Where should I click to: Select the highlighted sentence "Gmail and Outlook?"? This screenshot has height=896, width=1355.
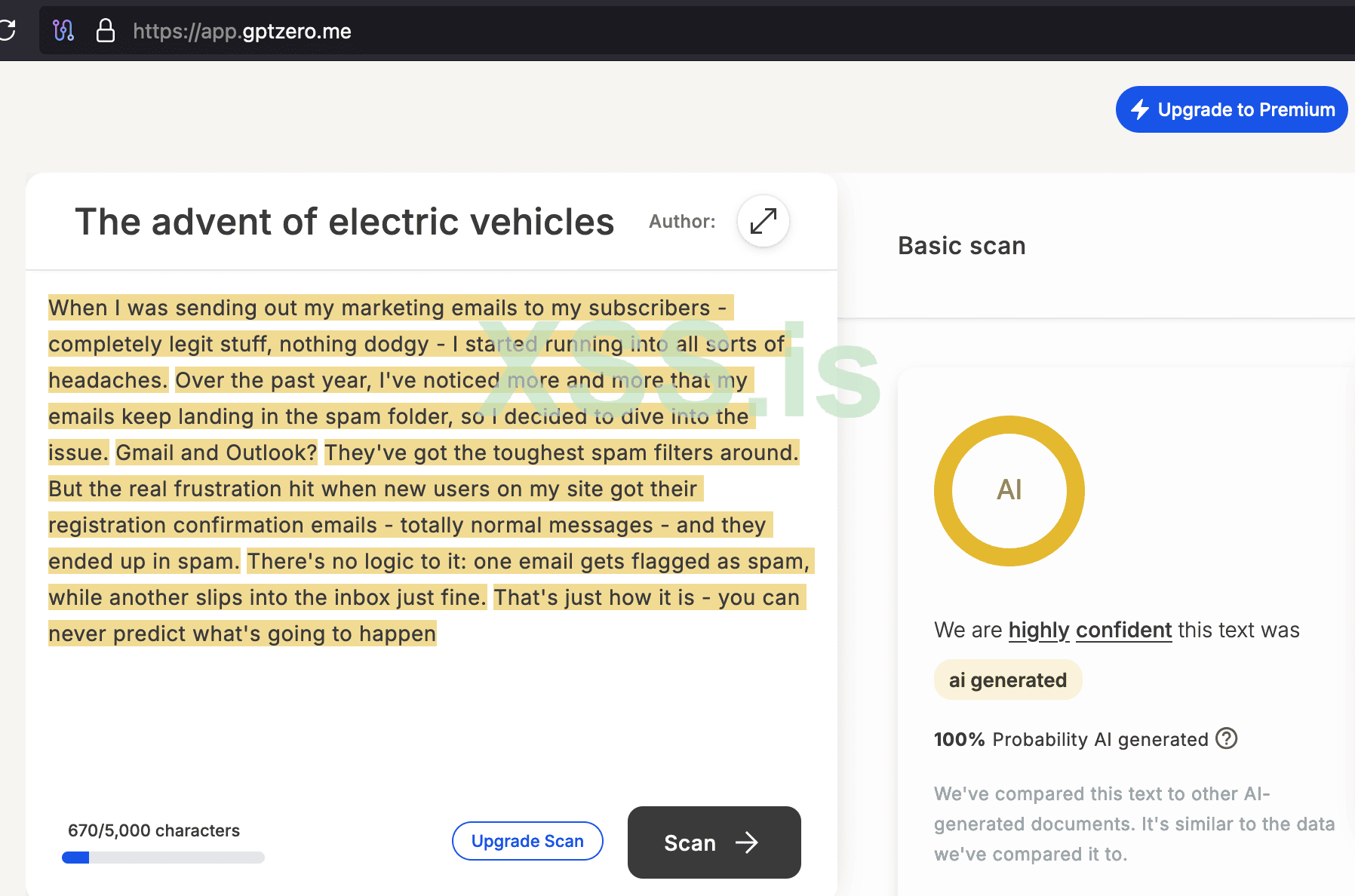(x=217, y=453)
